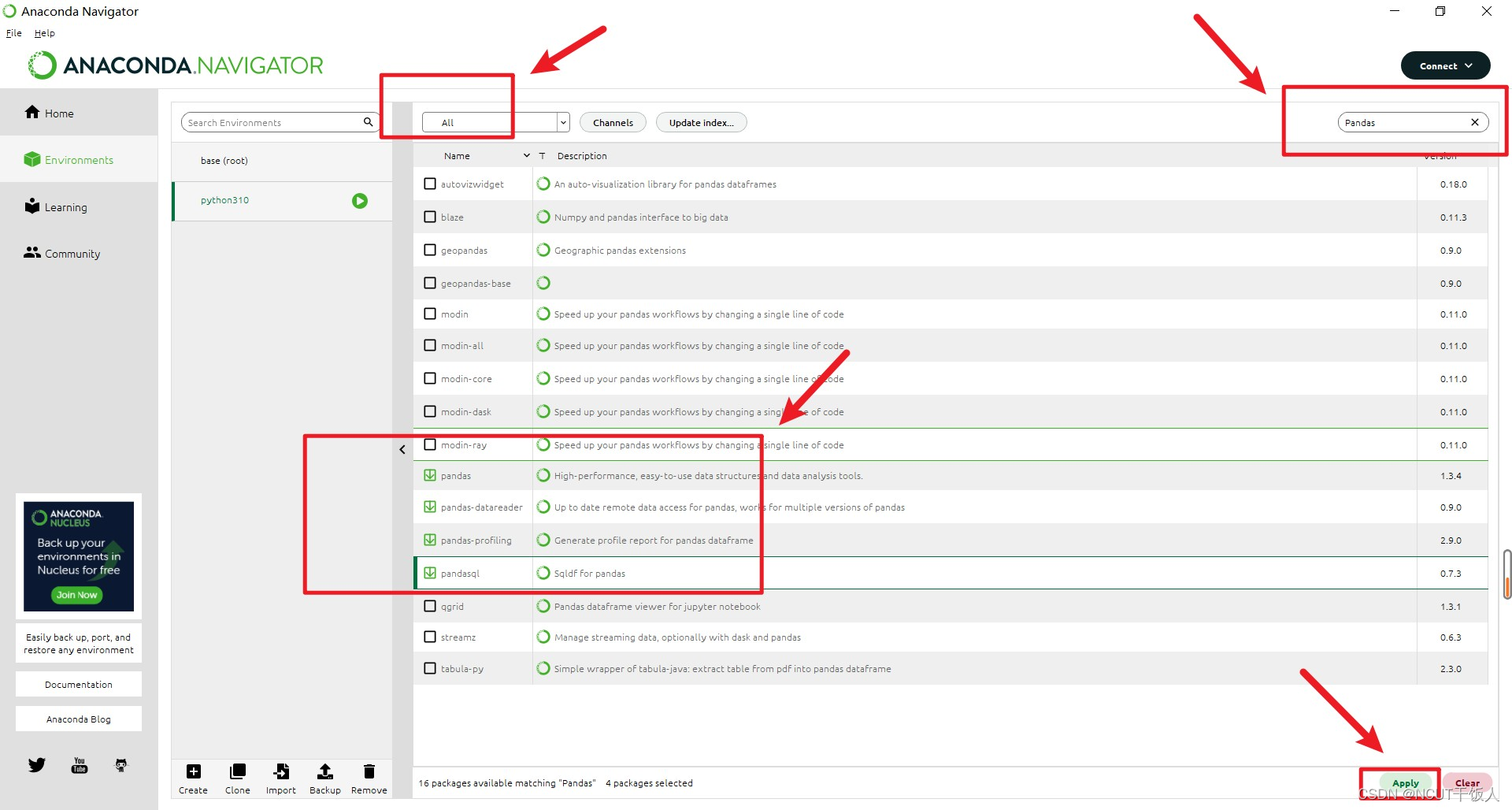Click the status circle icon for pandasql
This screenshot has width=1512, height=810.
pyautogui.click(x=543, y=573)
